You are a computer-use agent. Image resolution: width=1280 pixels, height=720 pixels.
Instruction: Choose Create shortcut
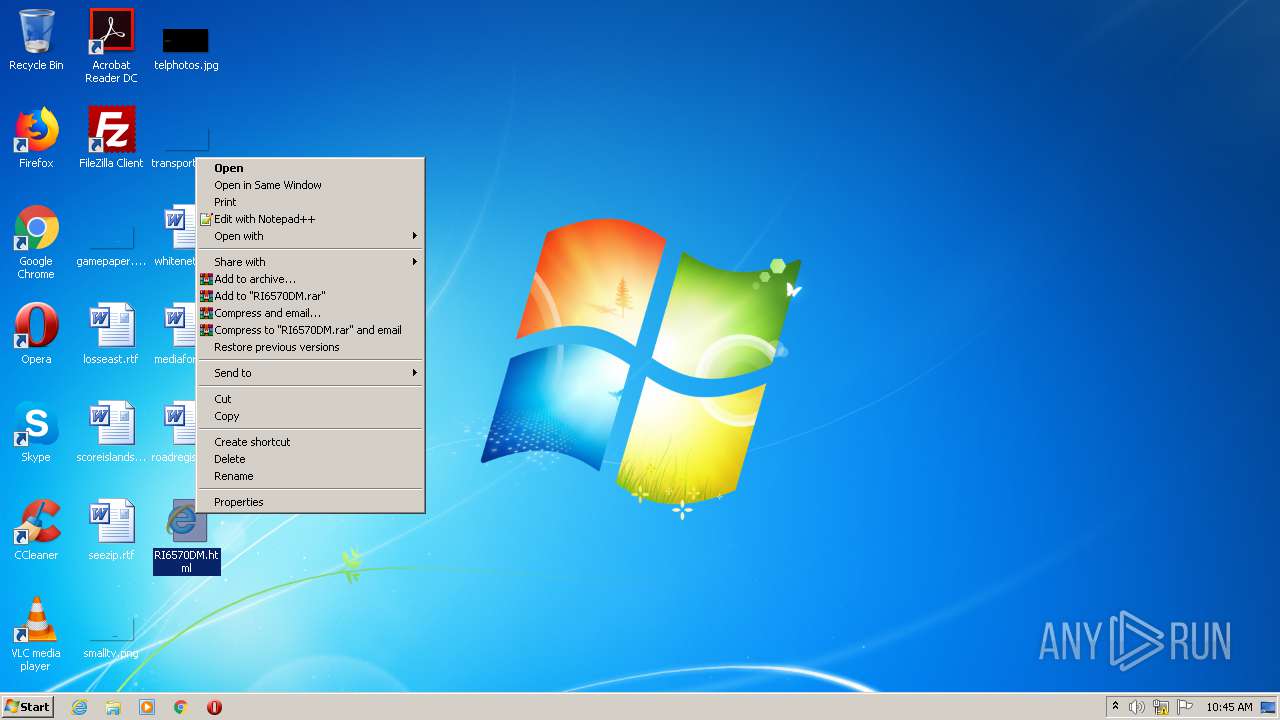(311, 442)
